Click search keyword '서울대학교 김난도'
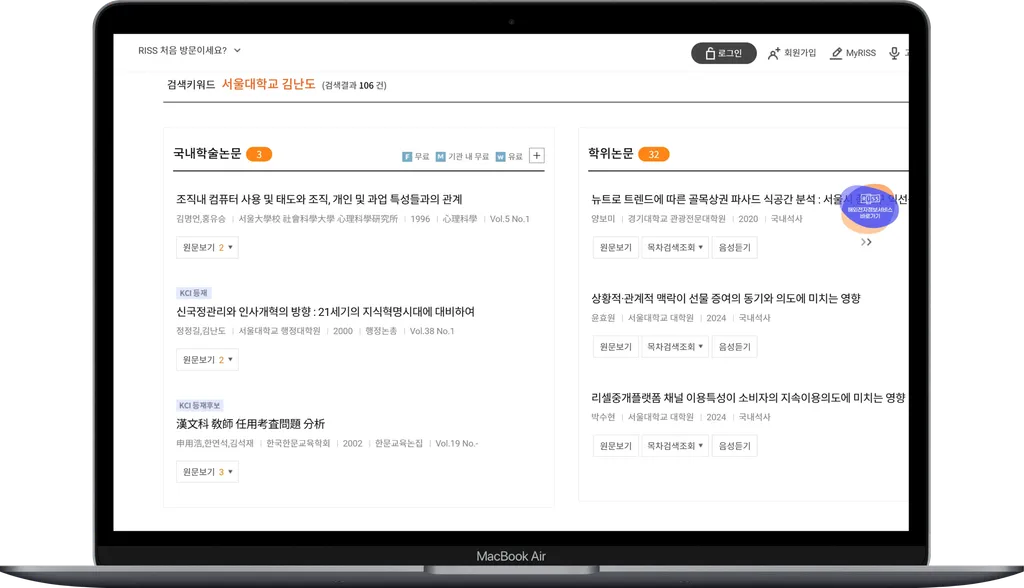The width and height of the screenshot is (1024, 588). tap(268, 84)
